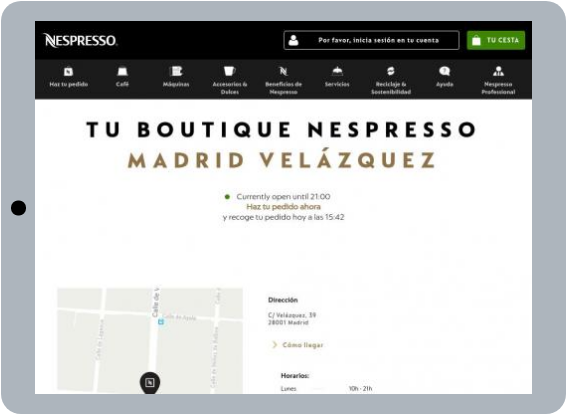Click the Nespresso Professional person icon
567x415 pixels.
click(x=498, y=71)
